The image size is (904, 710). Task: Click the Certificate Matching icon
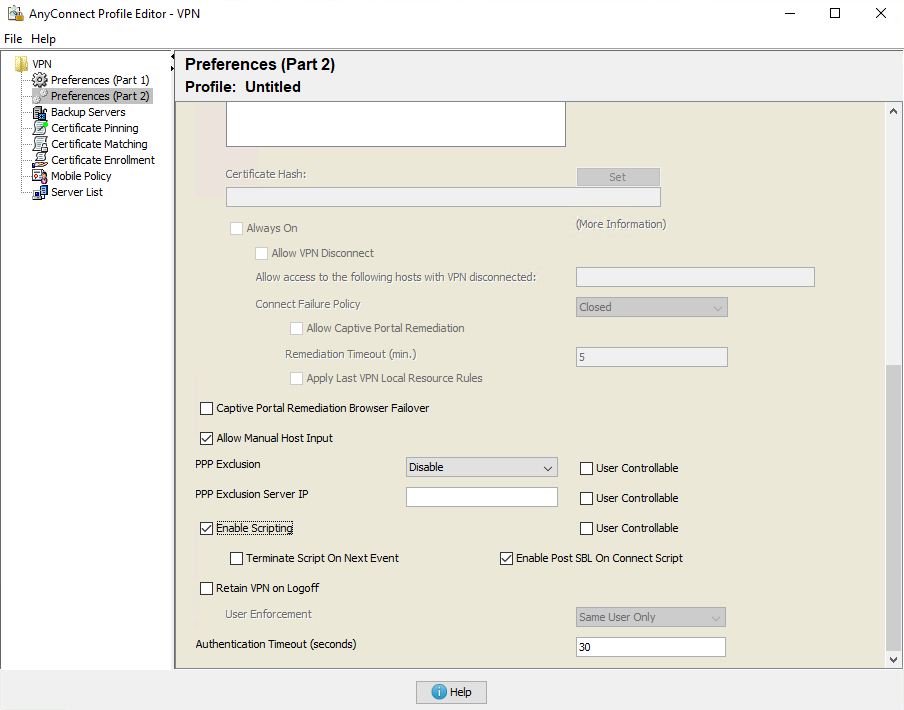coord(40,144)
